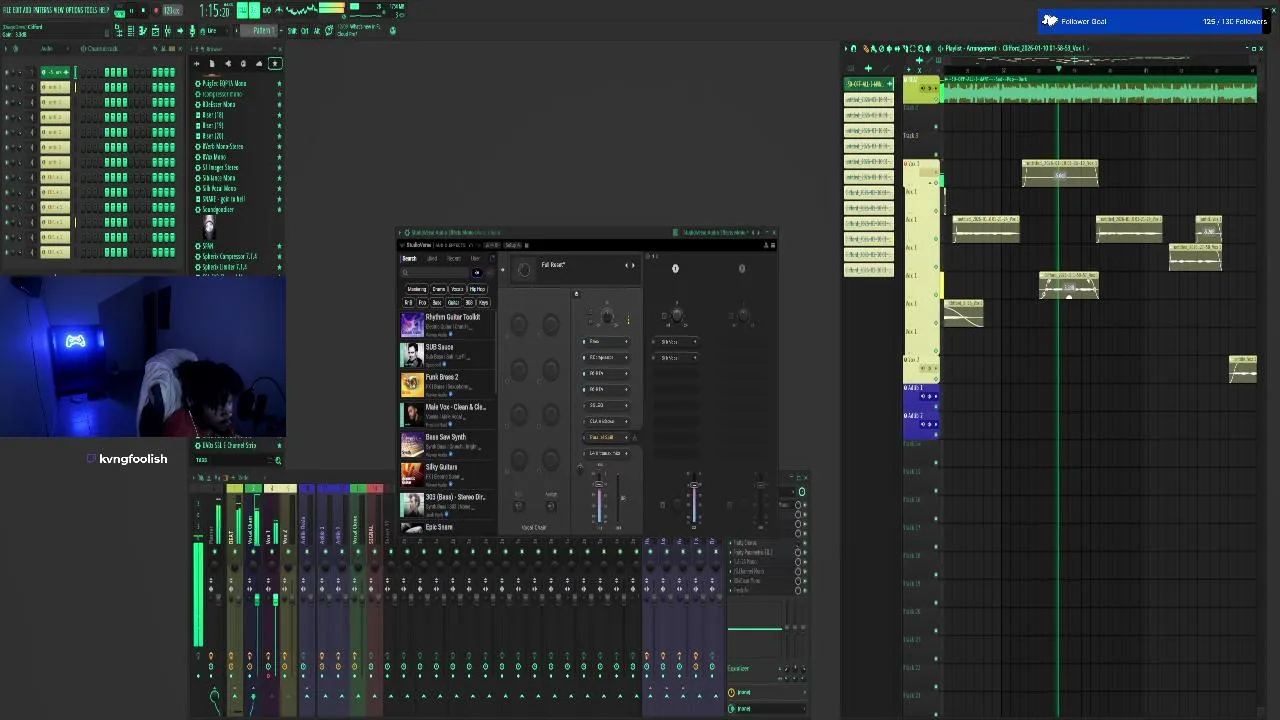
Task: Click the StudioVerse search field
Action: (x=435, y=272)
